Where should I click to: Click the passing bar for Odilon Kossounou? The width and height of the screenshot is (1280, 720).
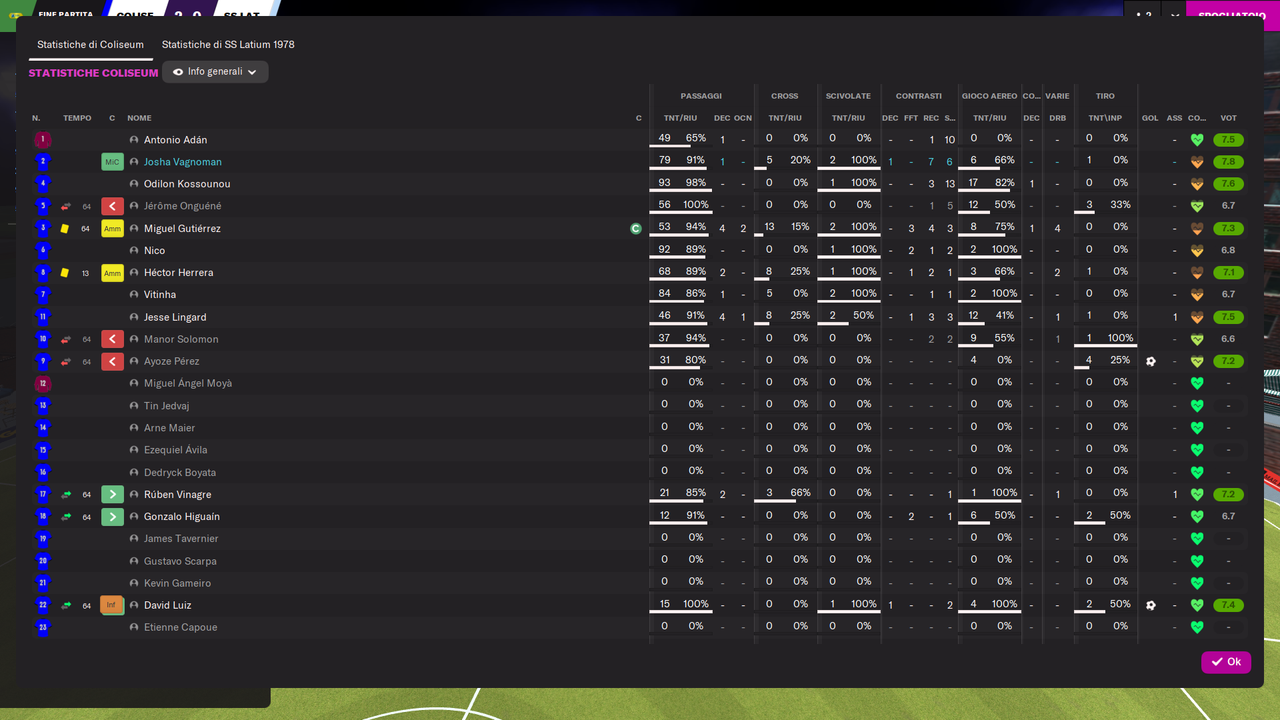679,191
